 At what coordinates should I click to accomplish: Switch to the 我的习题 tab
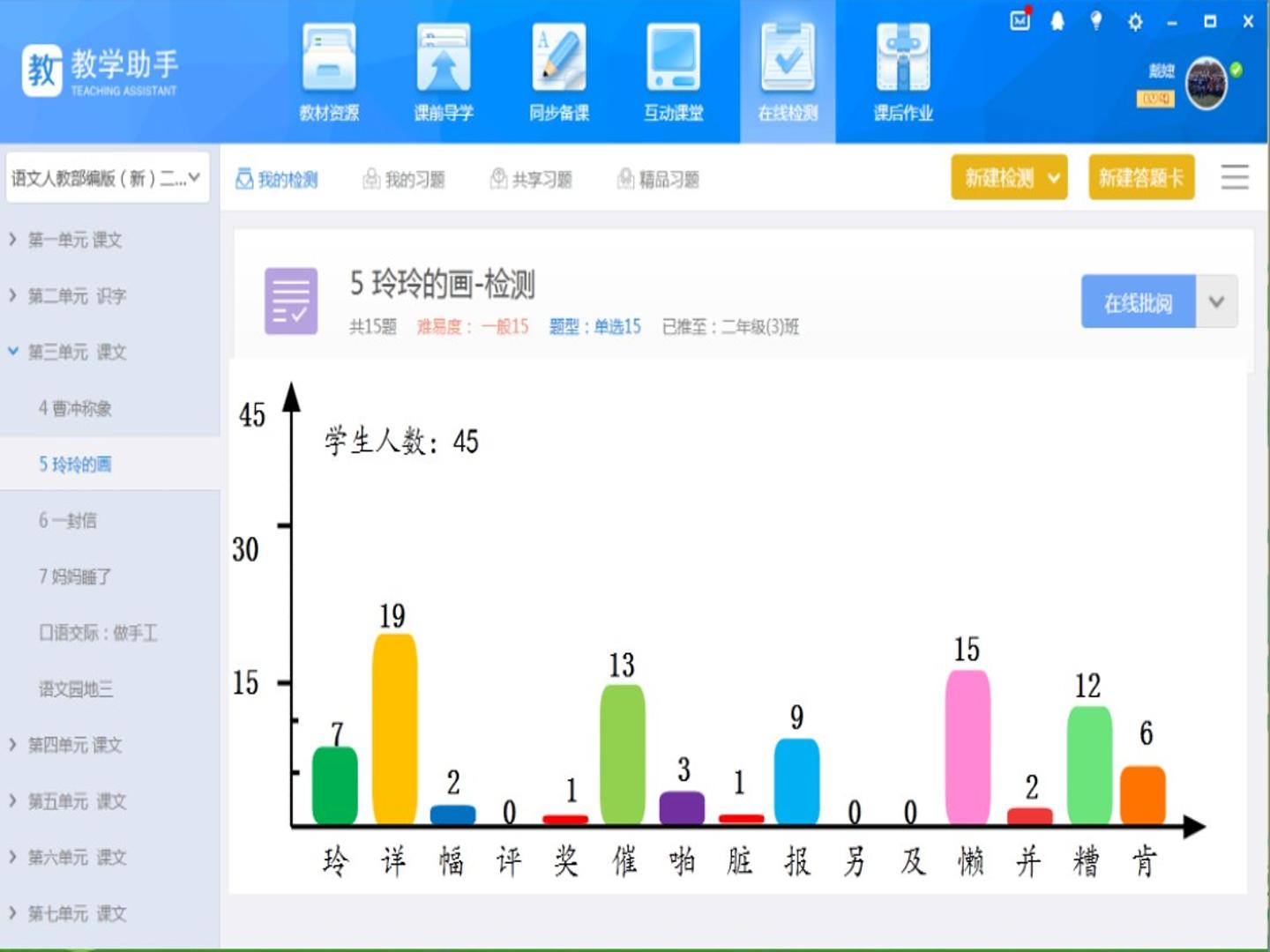(x=404, y=180)
